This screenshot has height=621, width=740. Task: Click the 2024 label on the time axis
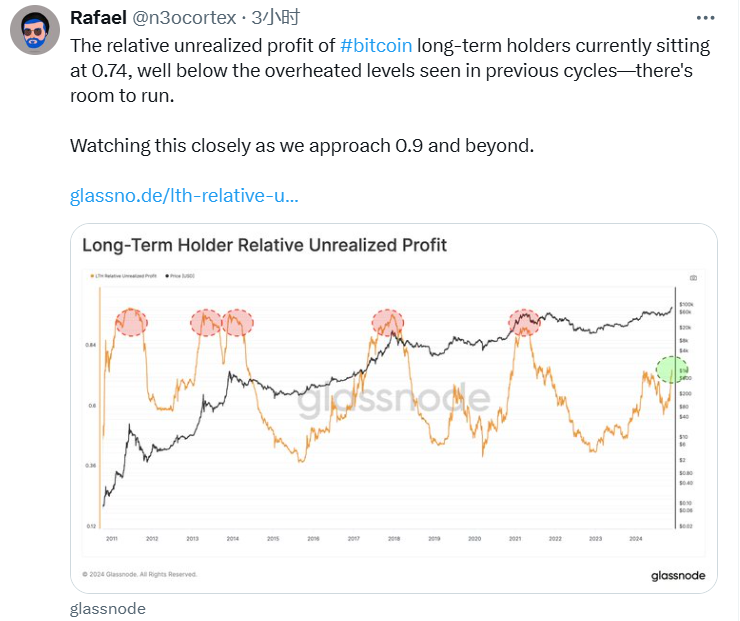[x=636, y=538]
